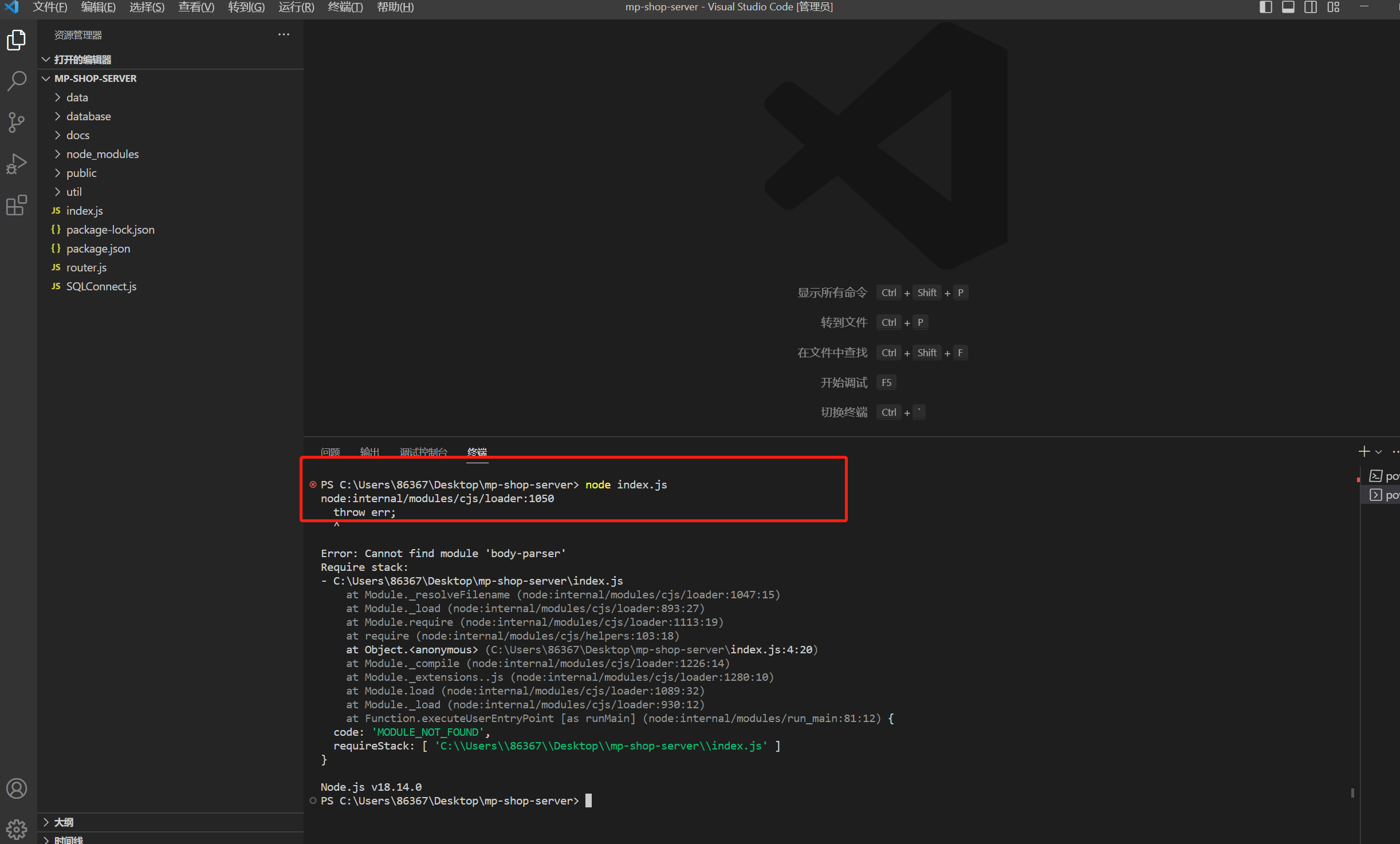This screenshot has width=1400, height=844.
Task: Switch to the 终端 panel tab
Action: (477, 452)
